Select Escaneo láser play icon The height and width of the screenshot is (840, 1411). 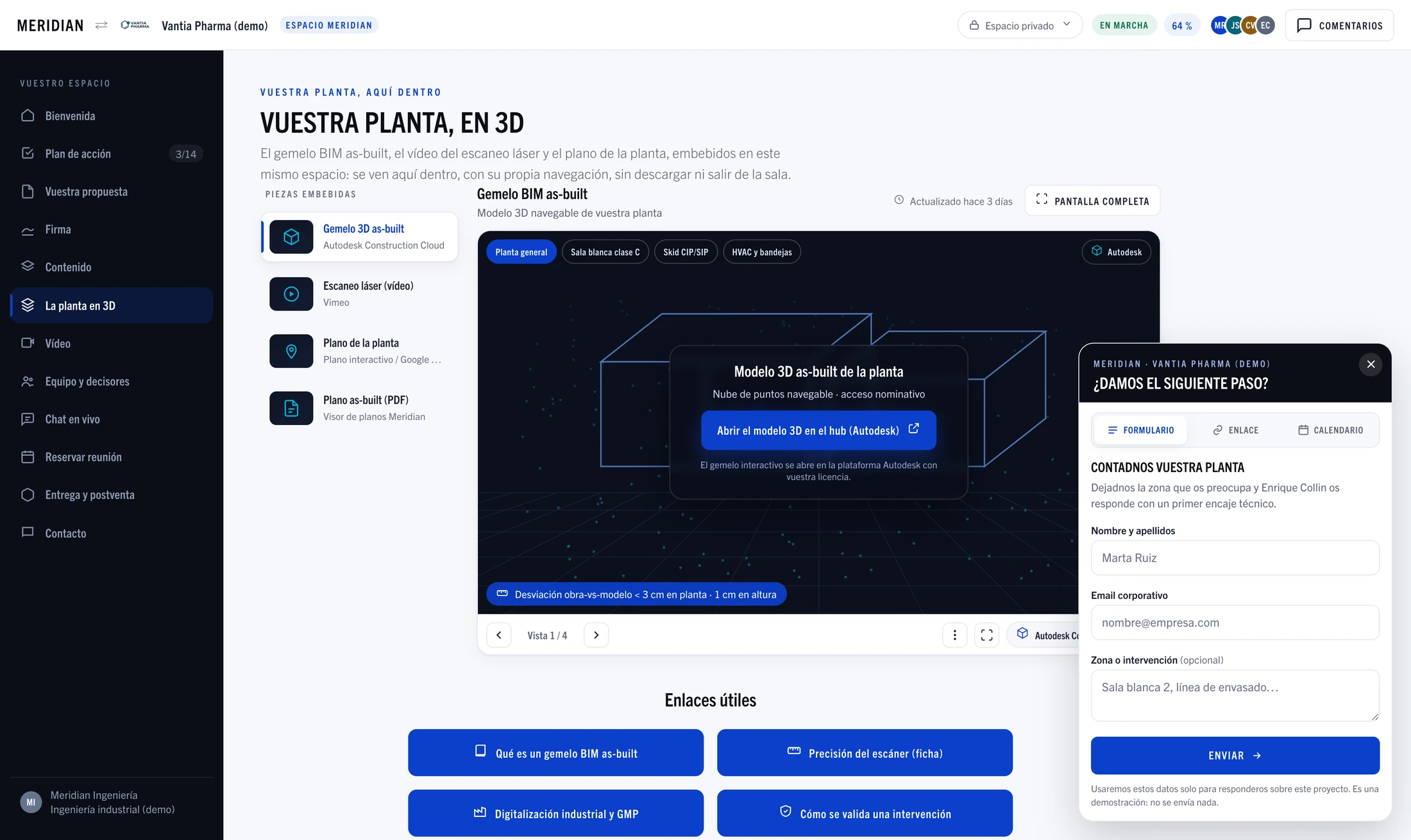coord(291,294)
